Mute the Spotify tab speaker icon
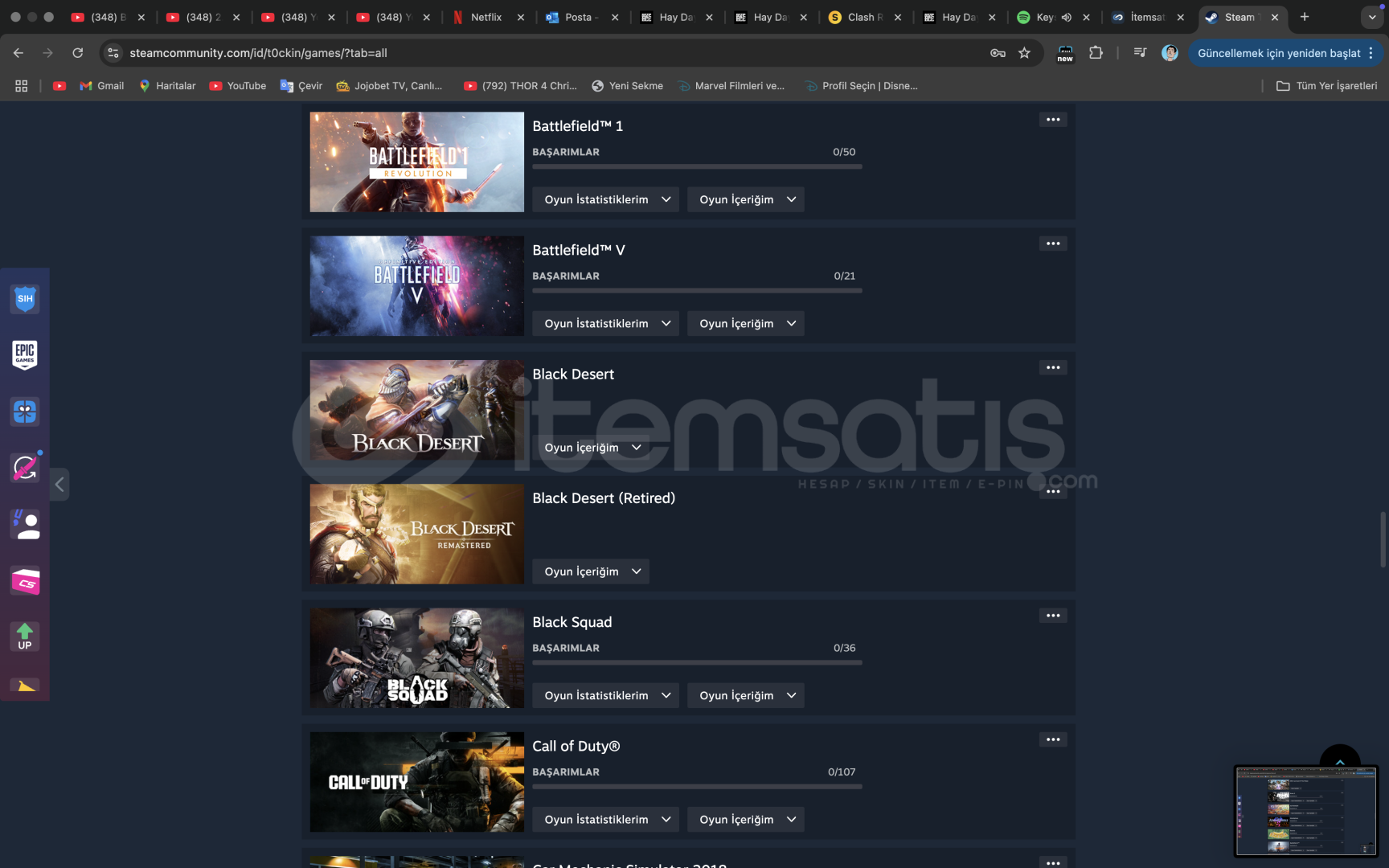Viewport: 1389px width, 868px height. (1067, 17)
